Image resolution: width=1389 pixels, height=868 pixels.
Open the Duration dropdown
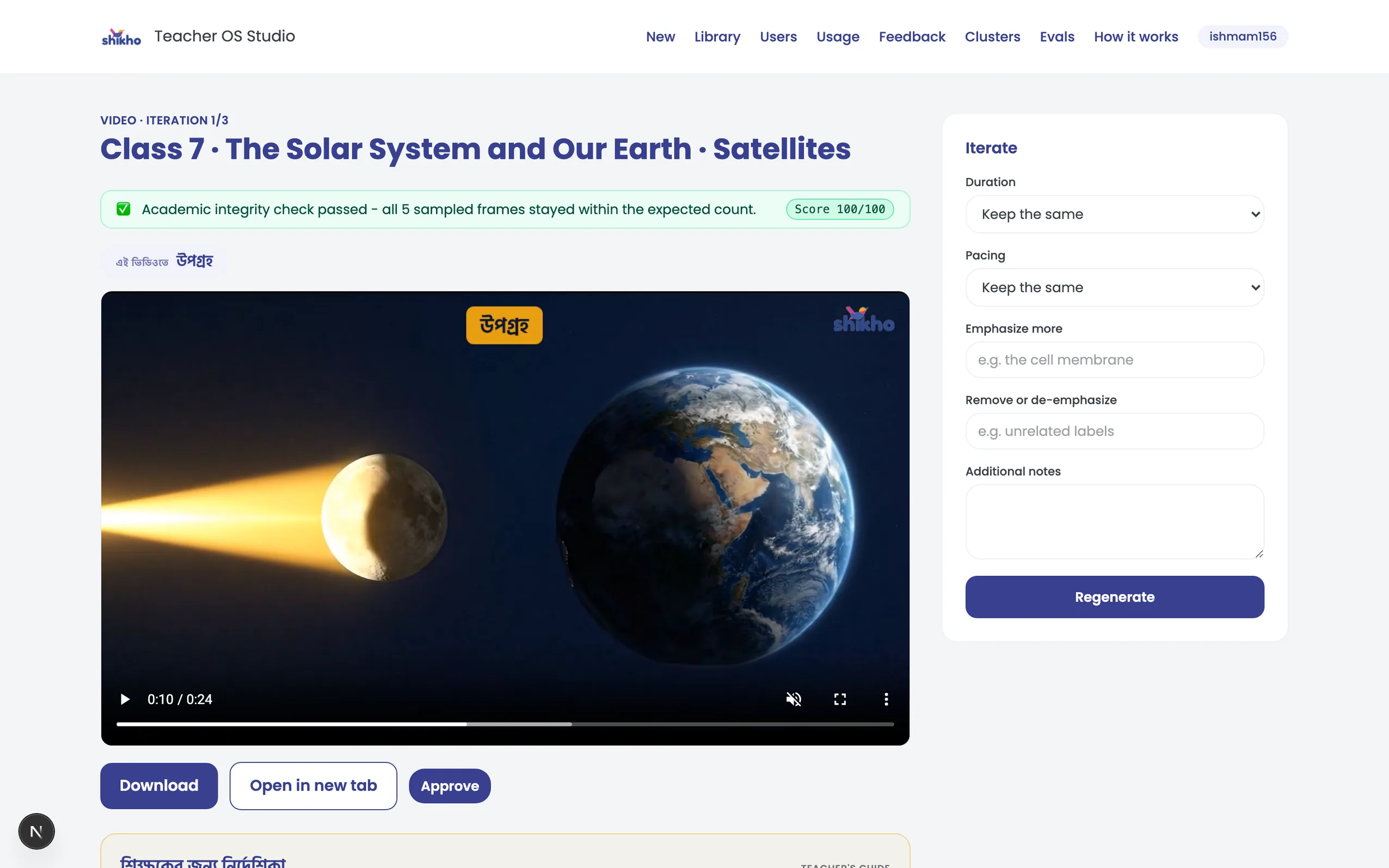[x=1115, y=214]
